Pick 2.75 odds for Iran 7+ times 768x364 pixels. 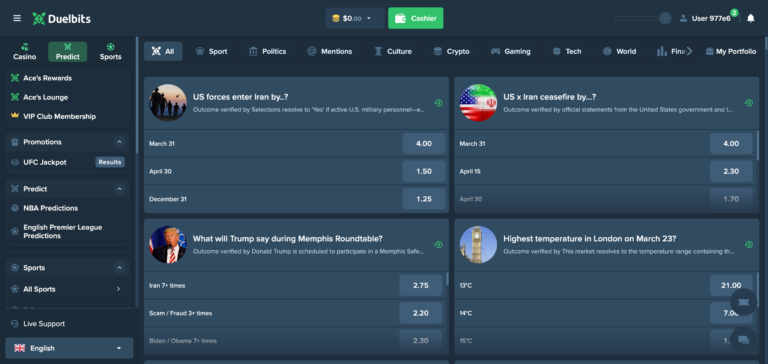pos(421,285)
